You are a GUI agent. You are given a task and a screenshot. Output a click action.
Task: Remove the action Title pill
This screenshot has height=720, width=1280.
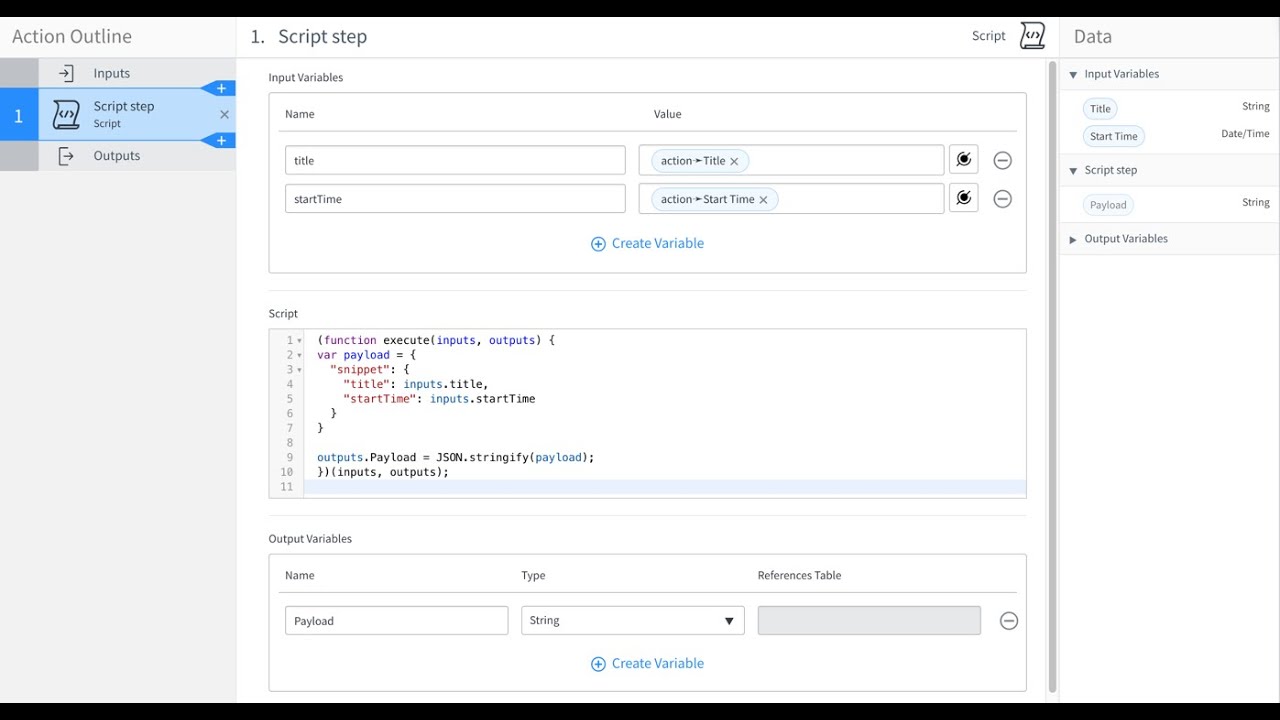[734, 161]
